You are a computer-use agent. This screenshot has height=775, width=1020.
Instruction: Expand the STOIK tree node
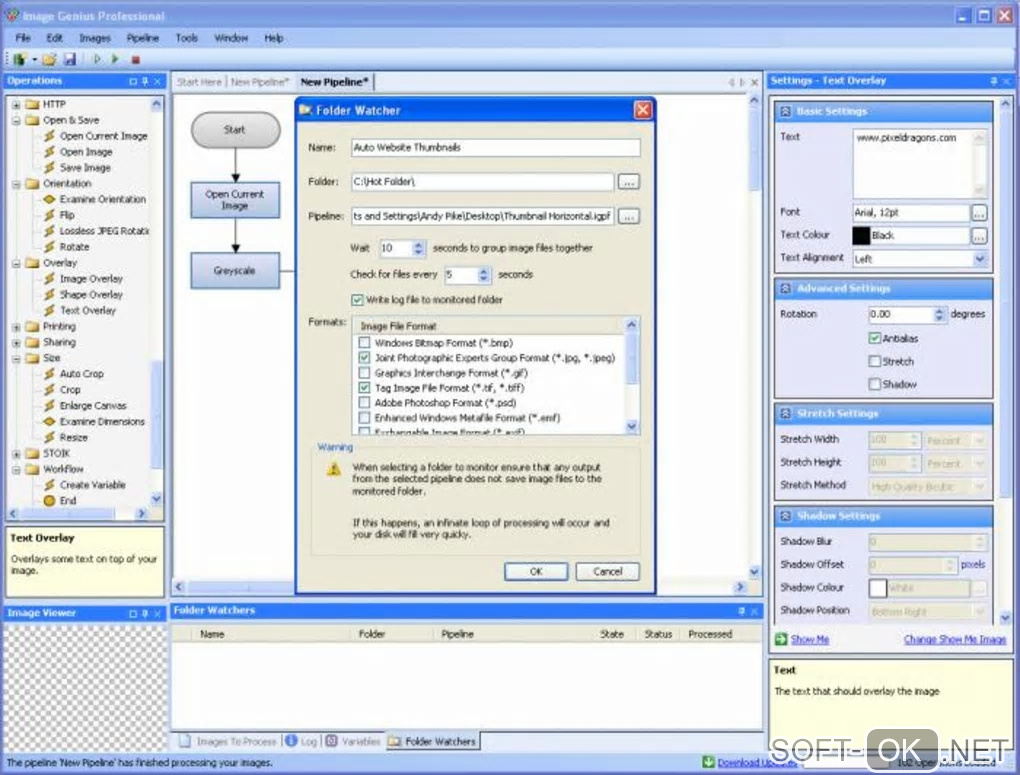[16, 454]
